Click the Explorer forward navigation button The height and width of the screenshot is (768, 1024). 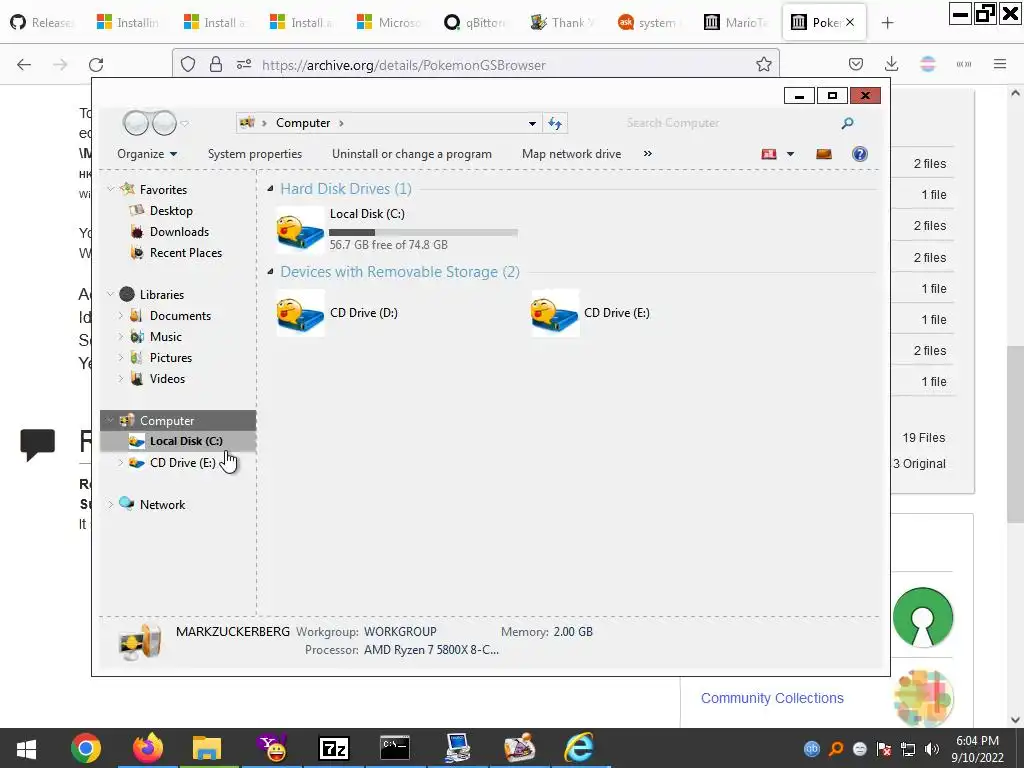(164, 123)
